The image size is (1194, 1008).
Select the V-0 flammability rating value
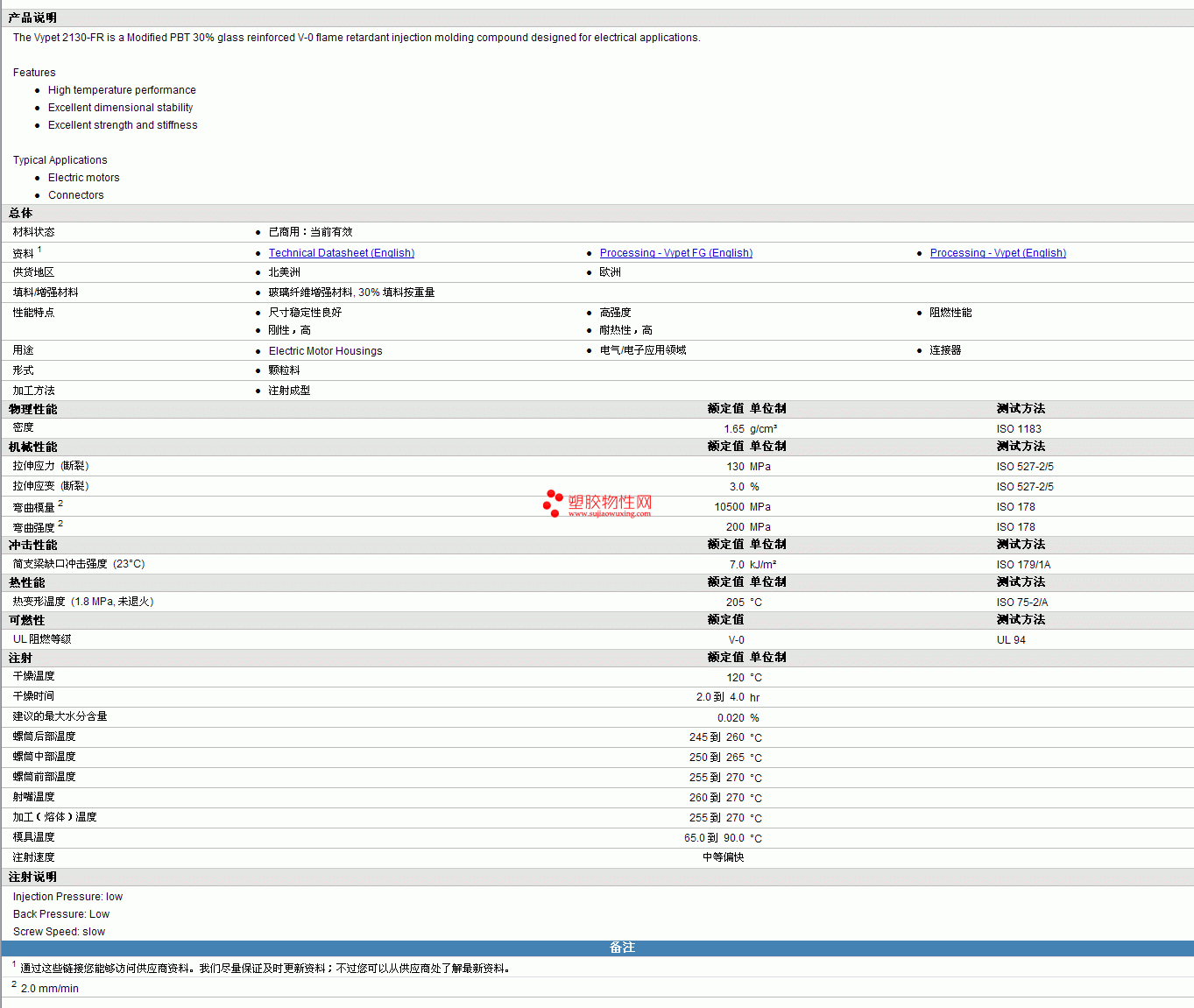[736, 640]
